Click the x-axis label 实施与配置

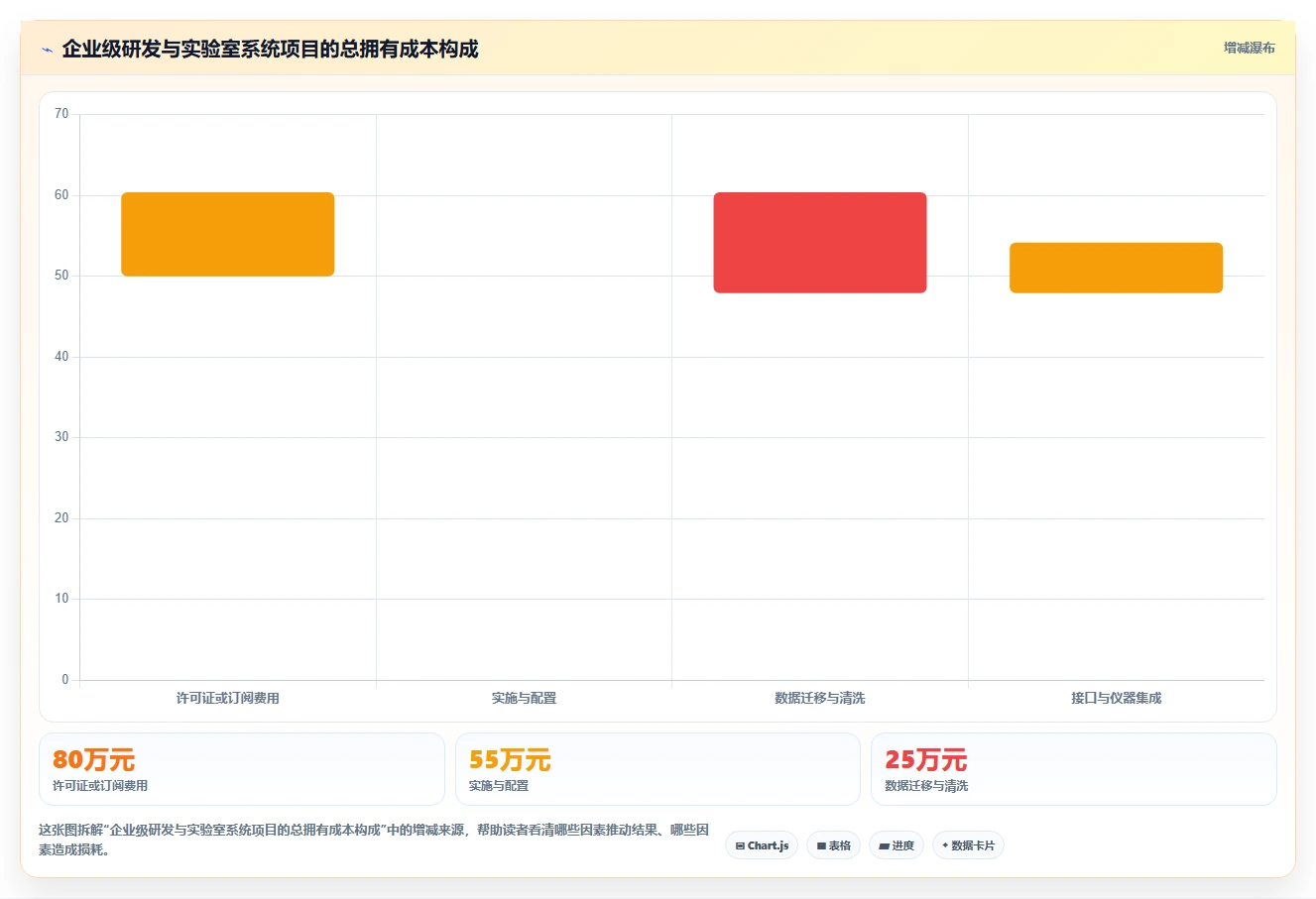click(x=524, y=698)
